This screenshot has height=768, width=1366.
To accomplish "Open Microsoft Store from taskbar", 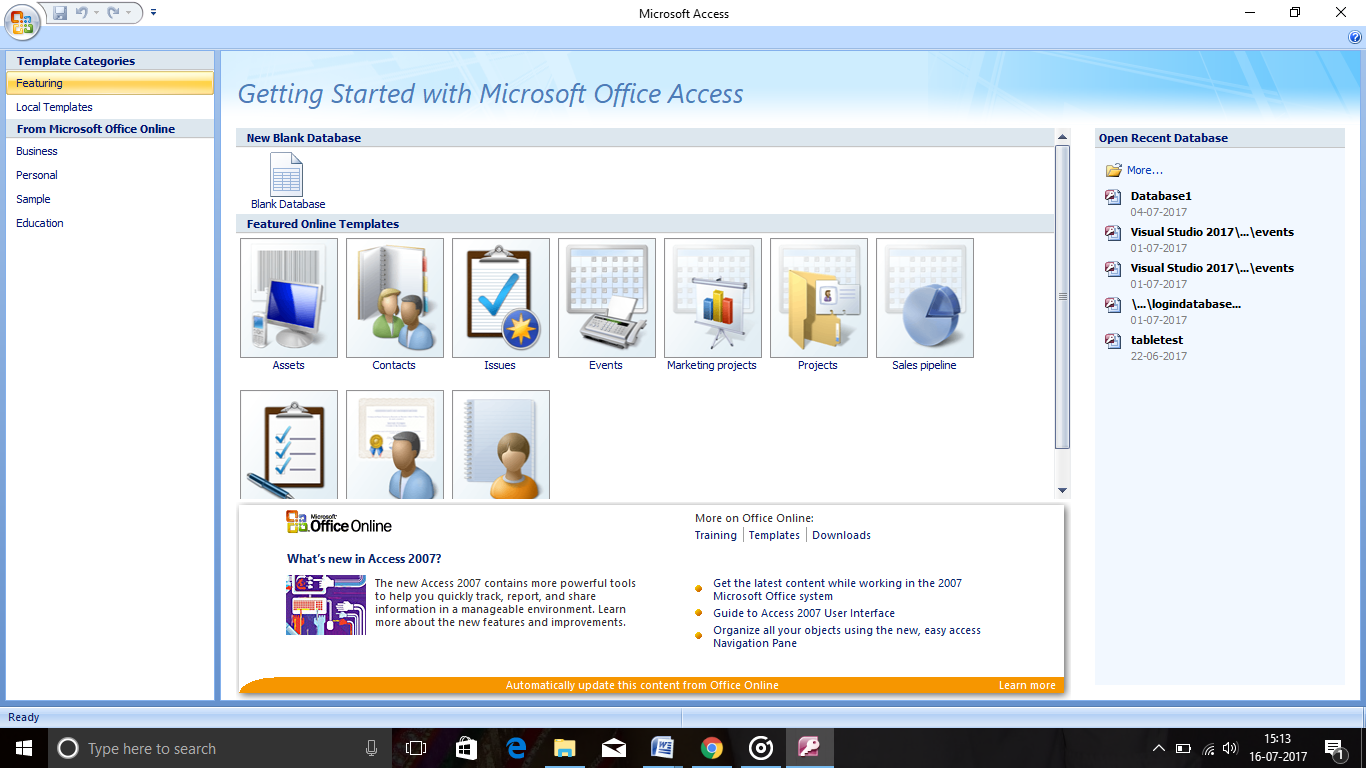I will point(466,748).
